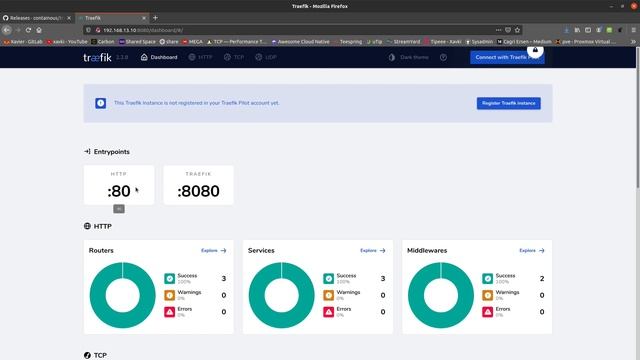Close the Traefik browser tab
Screen dimensions: 640x360
[x=144, y=18]
